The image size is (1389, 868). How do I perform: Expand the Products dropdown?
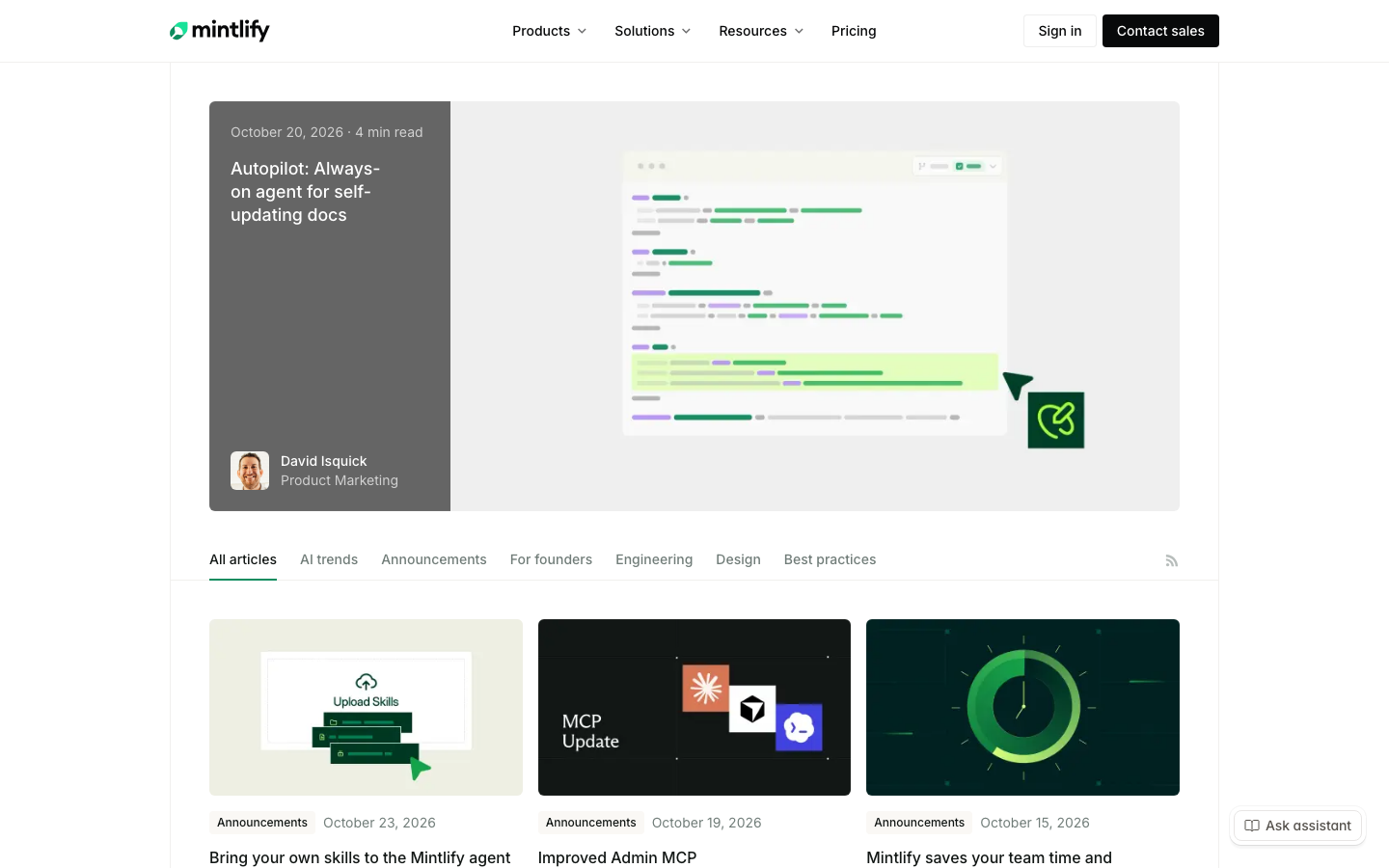point(550,31)
